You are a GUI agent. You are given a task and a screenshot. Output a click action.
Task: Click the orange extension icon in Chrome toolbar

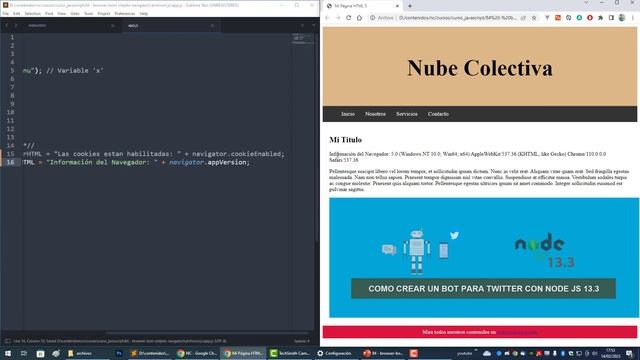(558, 18)
